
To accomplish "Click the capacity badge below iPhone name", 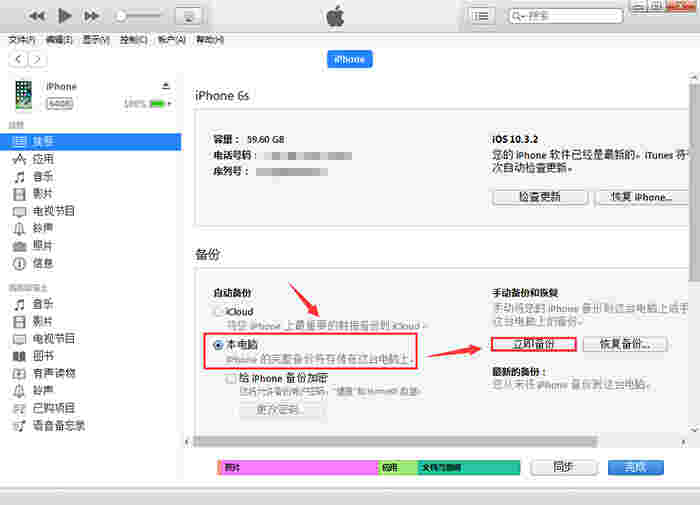I will click(x=60, y=104).
